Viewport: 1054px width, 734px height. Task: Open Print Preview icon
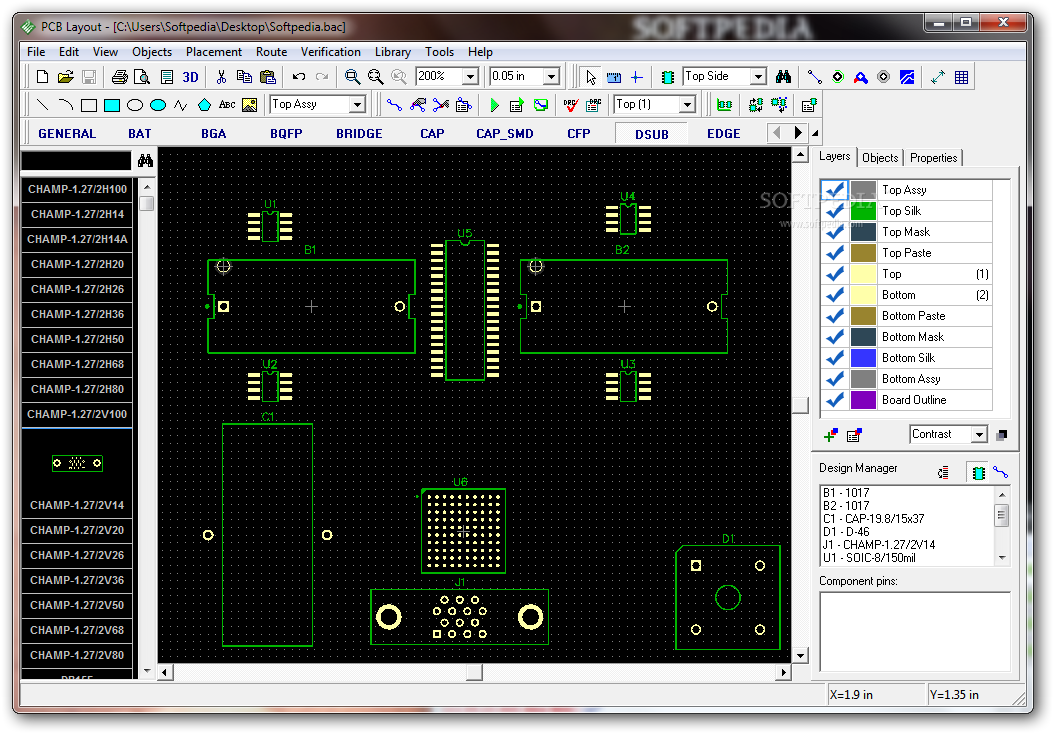pyautogui.click(x=142, y=77)
